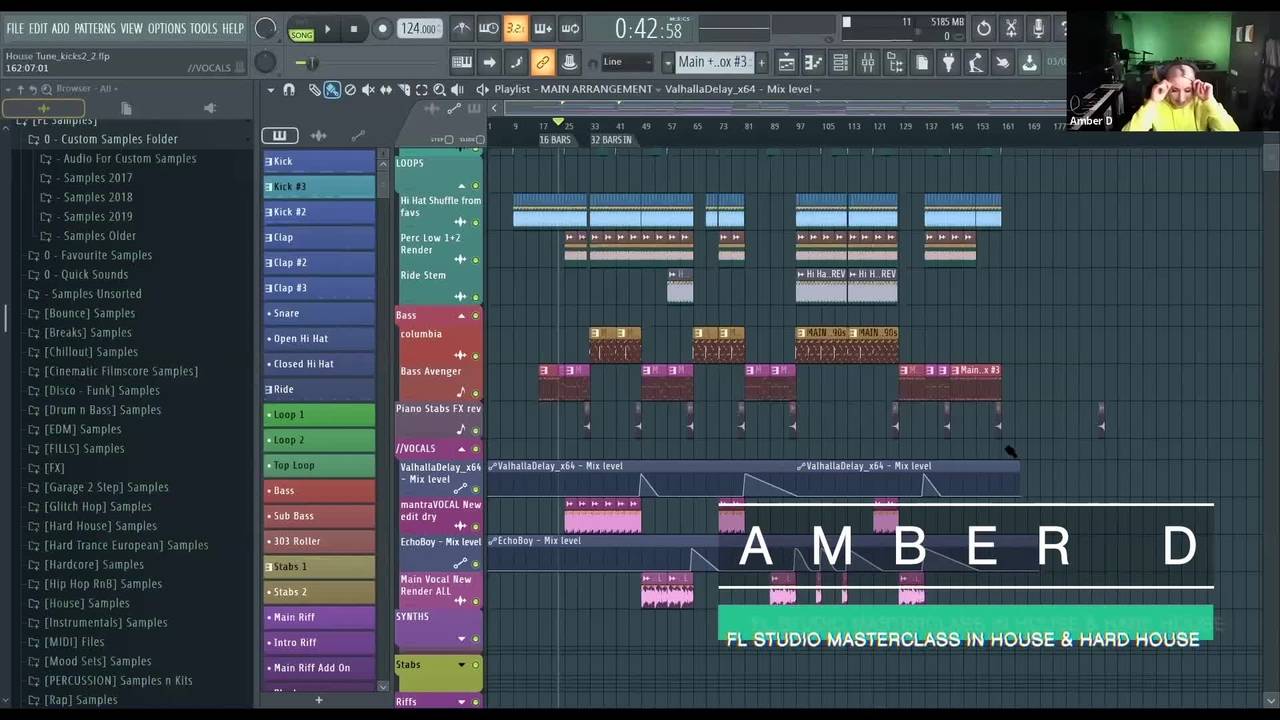Toggle mute LED on Bass Avenger track
1280x720 pixels.
[476, 393]
